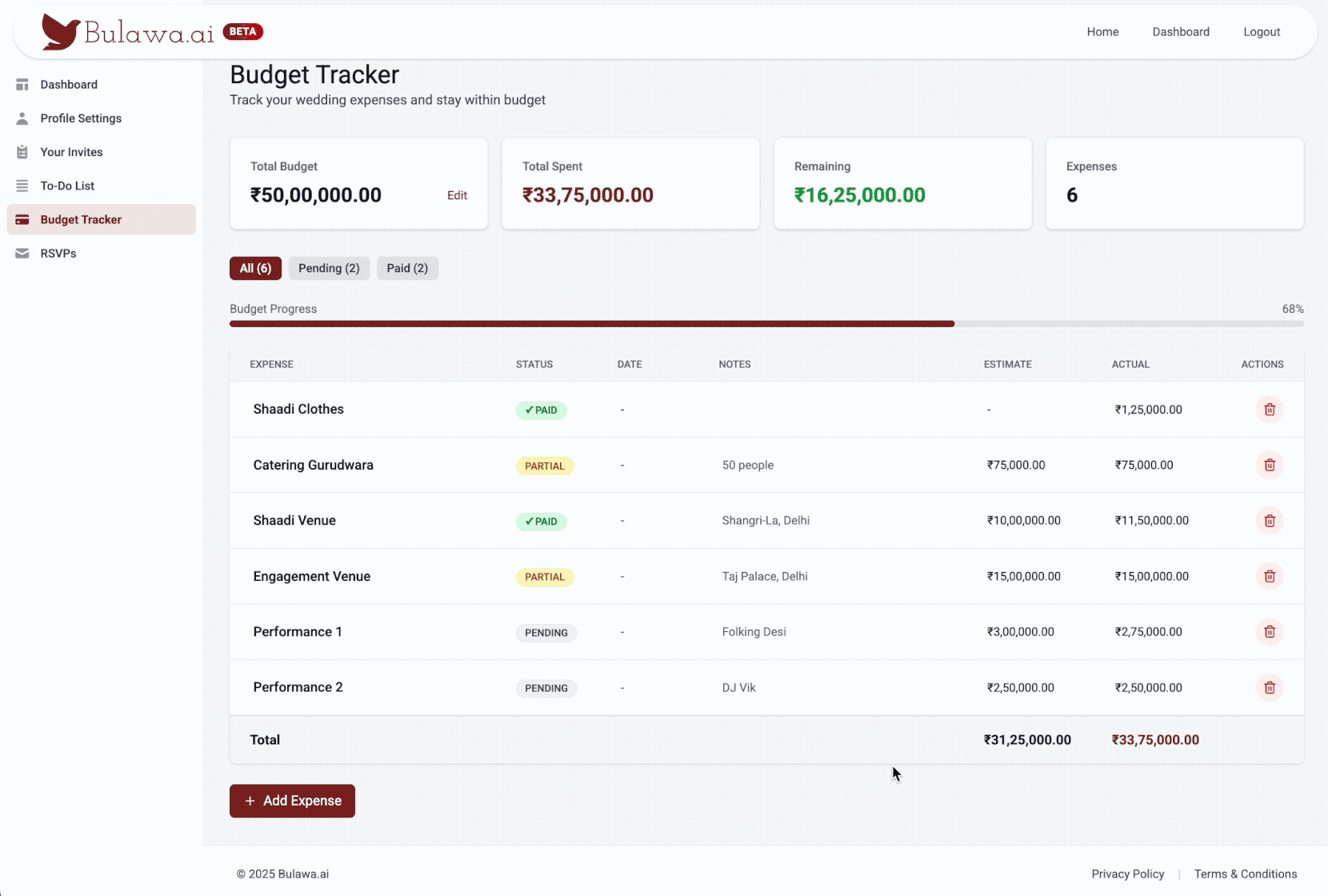
Task: Click the ESTIMATE column header
Action: (x=1007, y=364)
